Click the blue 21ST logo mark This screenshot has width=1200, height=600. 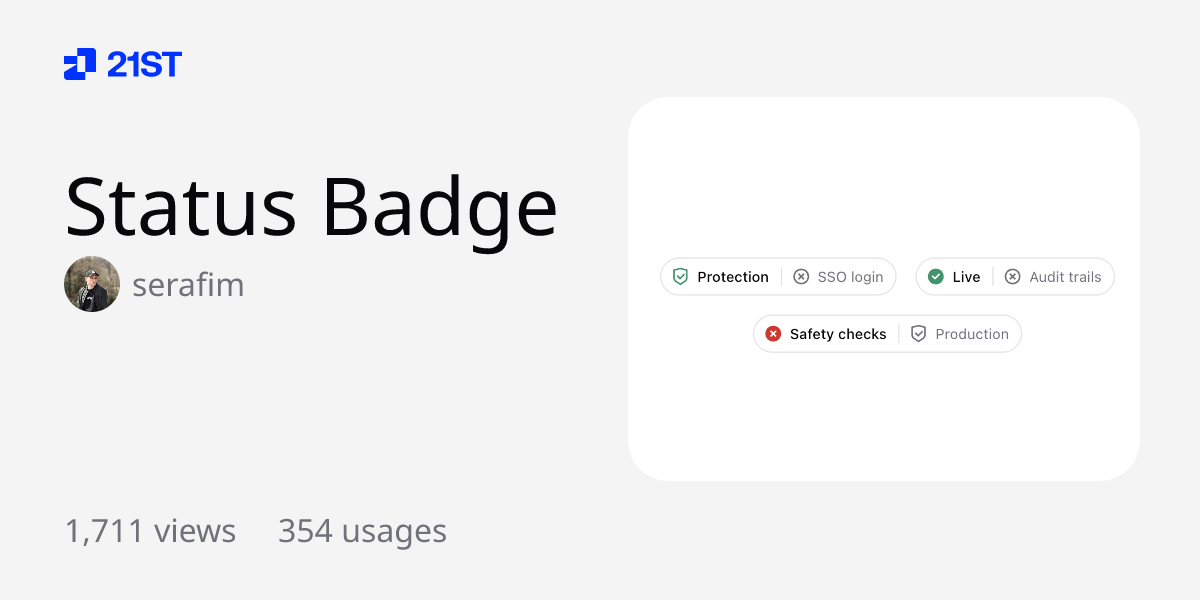pos(79,64)
